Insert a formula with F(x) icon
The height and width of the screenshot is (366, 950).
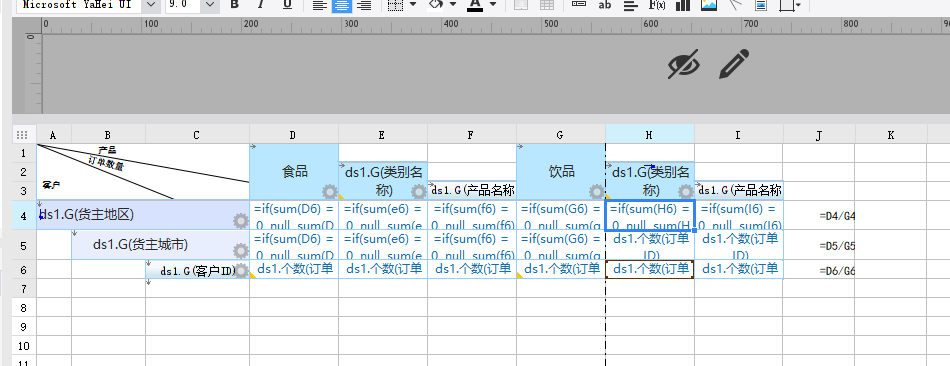tap(657, 5)
